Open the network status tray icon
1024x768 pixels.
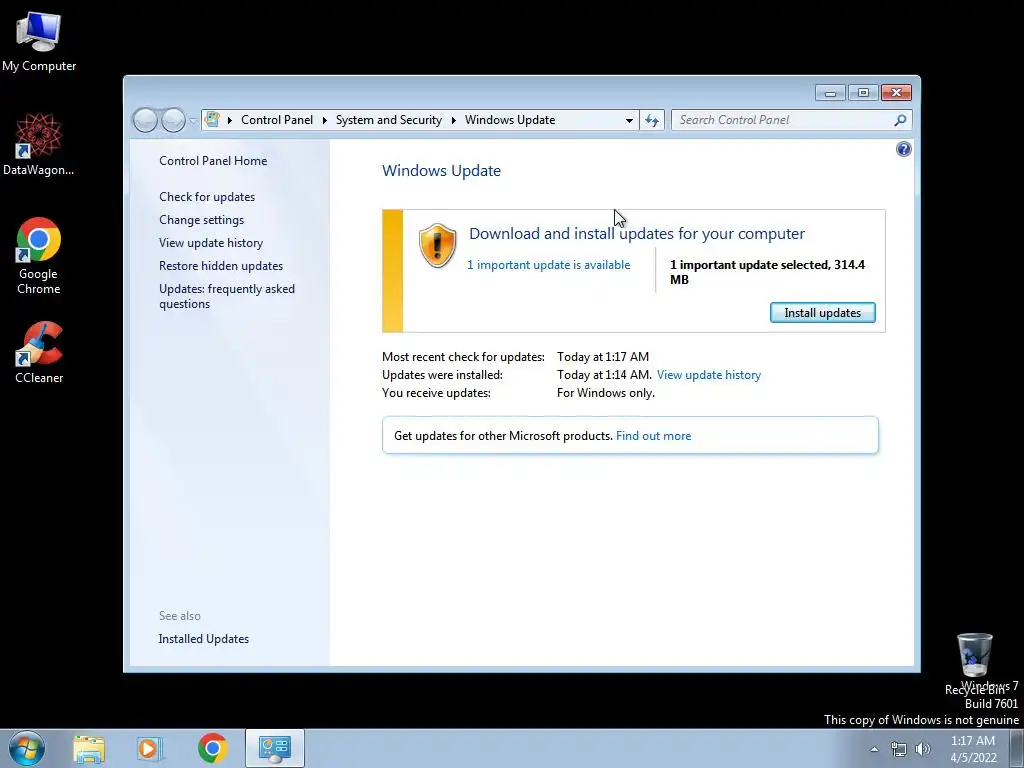(x=899, y=750)
